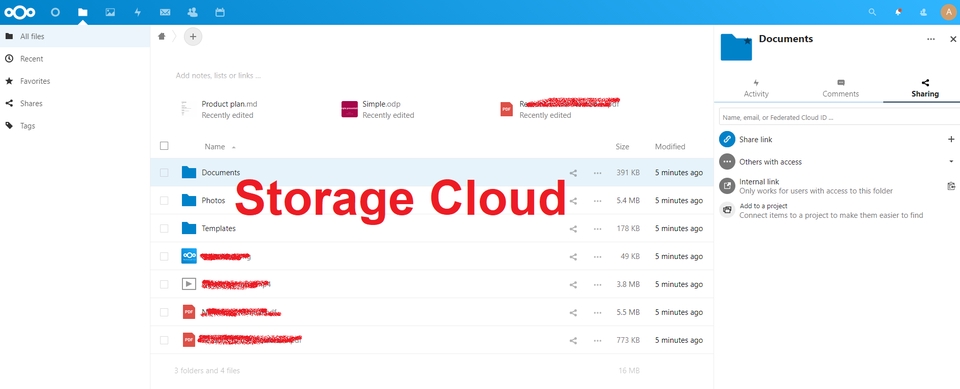
Task: Switch to the Activity tab
Action: (756, 88)
